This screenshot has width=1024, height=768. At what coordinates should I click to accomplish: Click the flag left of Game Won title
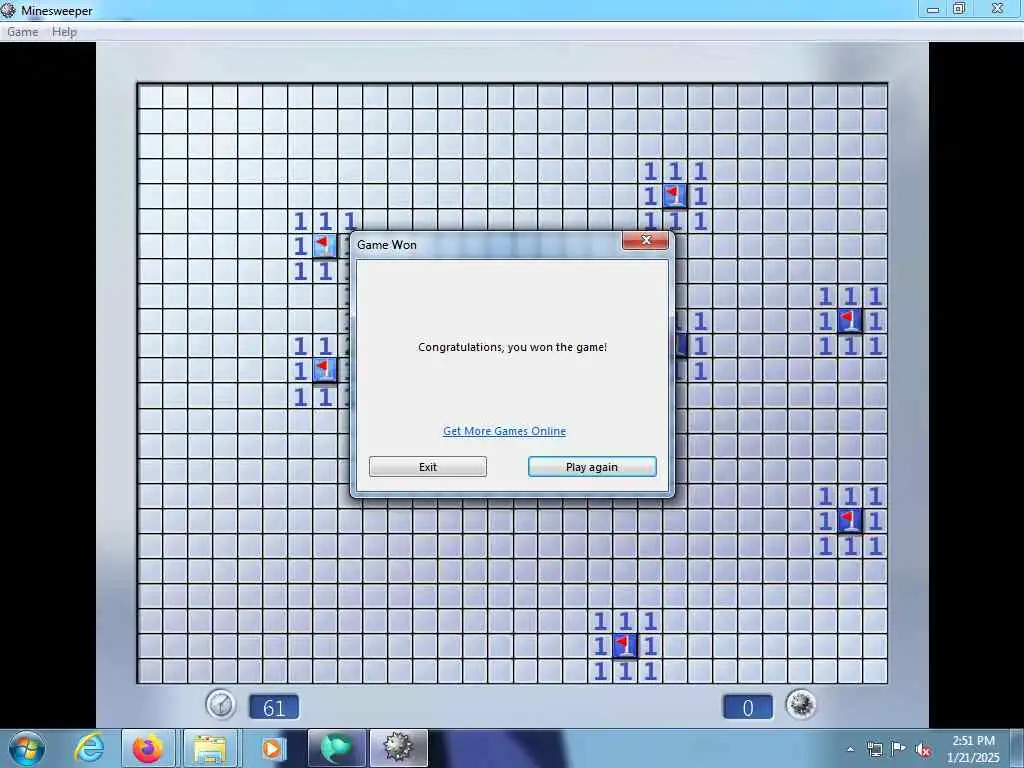click(325, 246)
